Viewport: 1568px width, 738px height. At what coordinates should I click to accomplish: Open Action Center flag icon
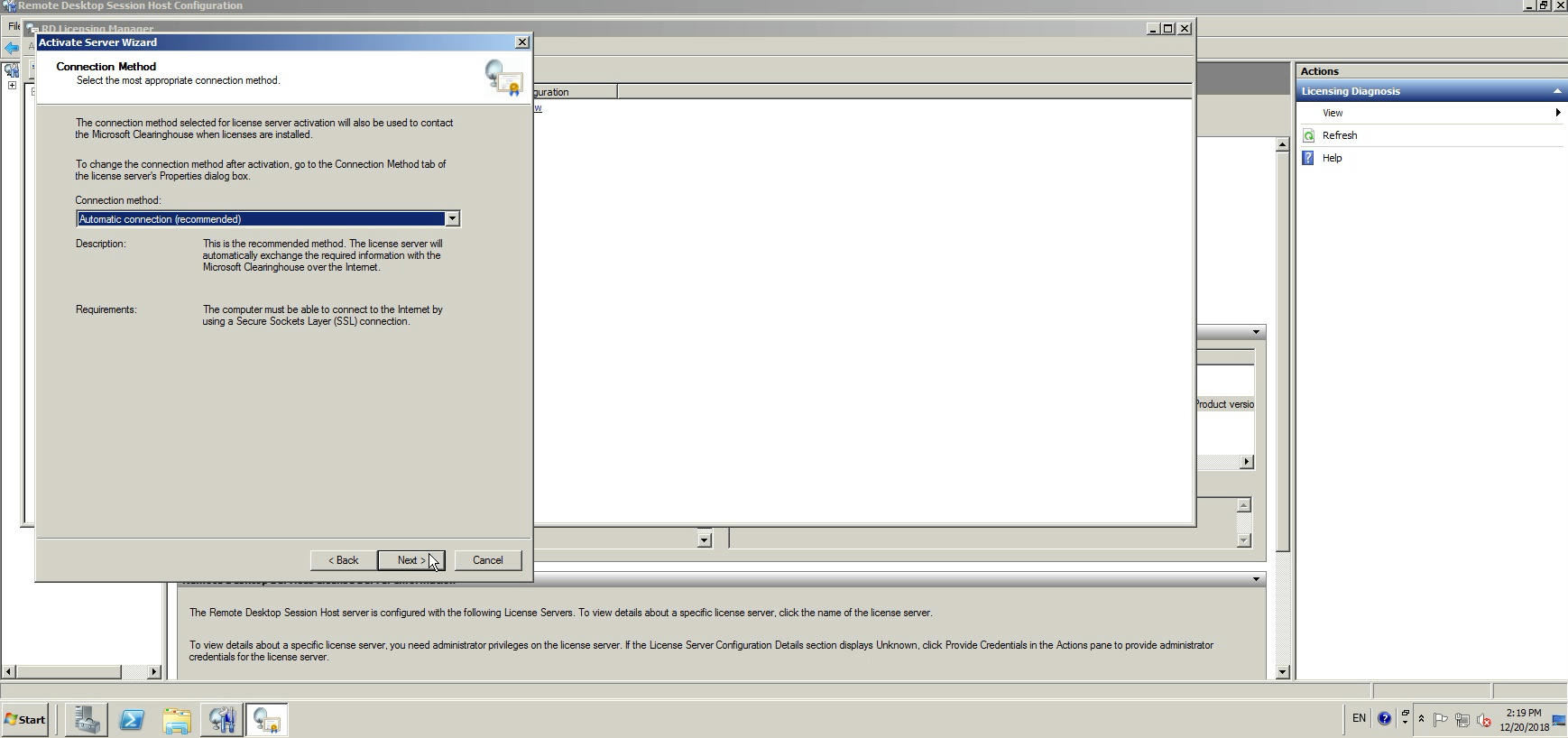1441,720
